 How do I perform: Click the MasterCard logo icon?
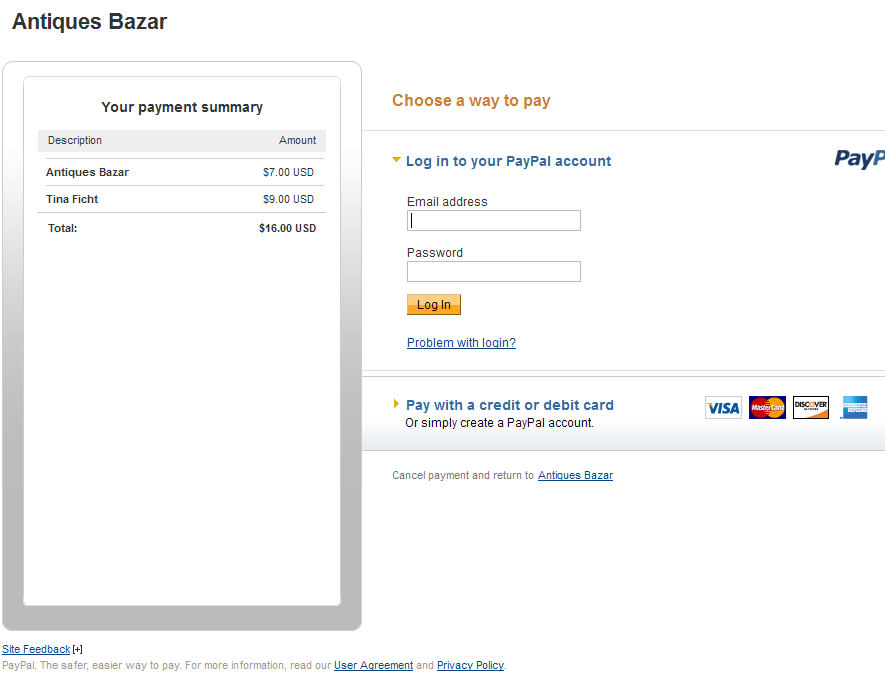pos(767,407)
